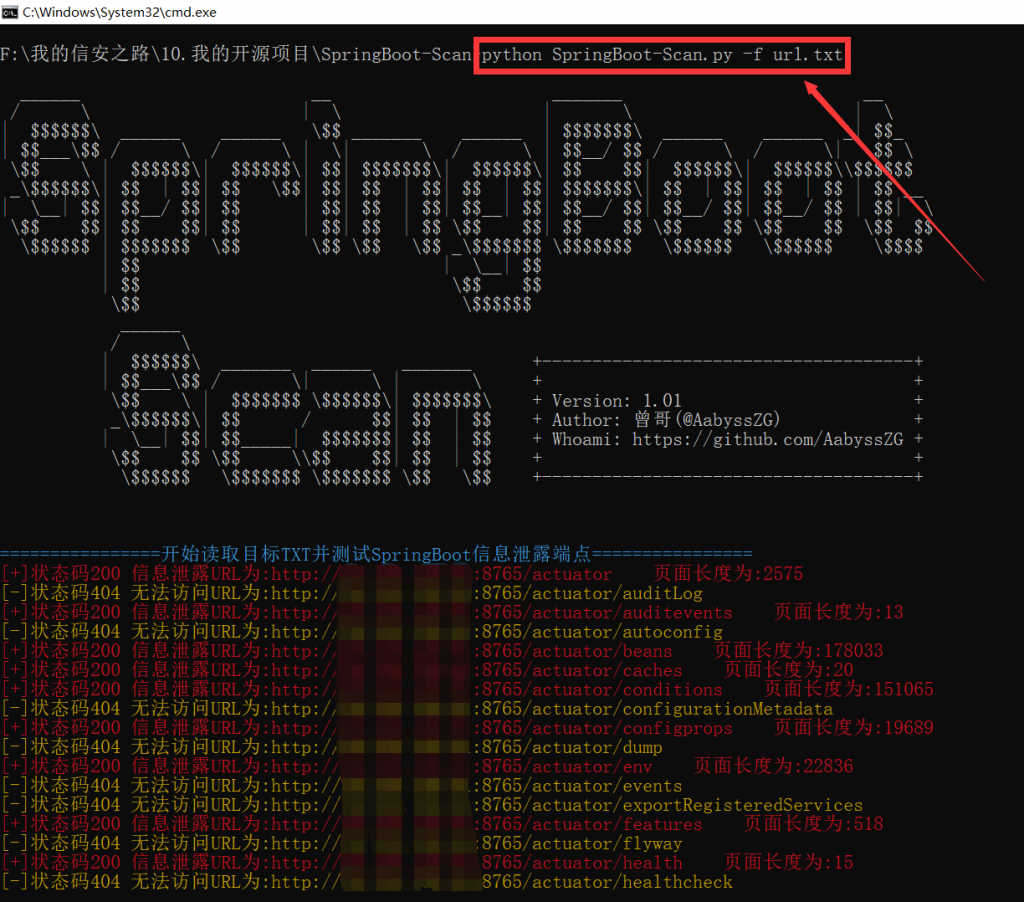The width and height of the screenshot is (1024, 902).
Task: Click the window title C:\Windows\System32\cmd.exe
Action: pyautogui.click(x=120, y=12)
